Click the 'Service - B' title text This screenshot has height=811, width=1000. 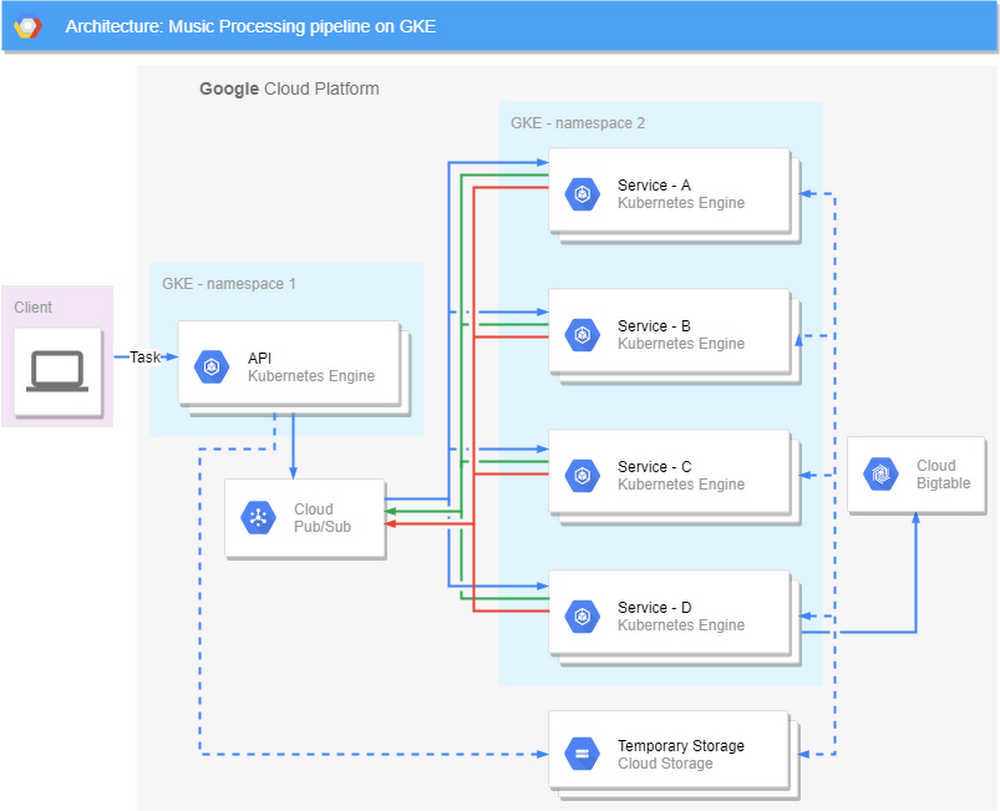(x=654, y=326)
